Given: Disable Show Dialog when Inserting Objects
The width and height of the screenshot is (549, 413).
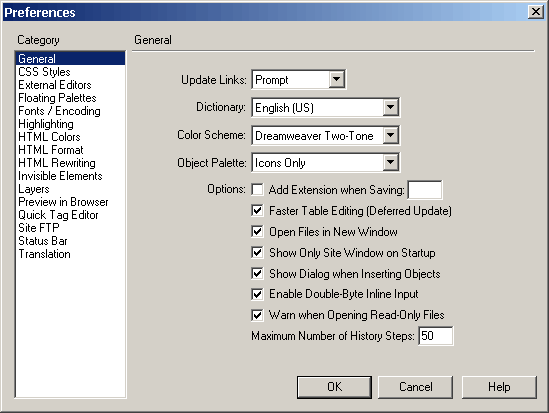Looking at the screenshot, I should tap(257, 273).
